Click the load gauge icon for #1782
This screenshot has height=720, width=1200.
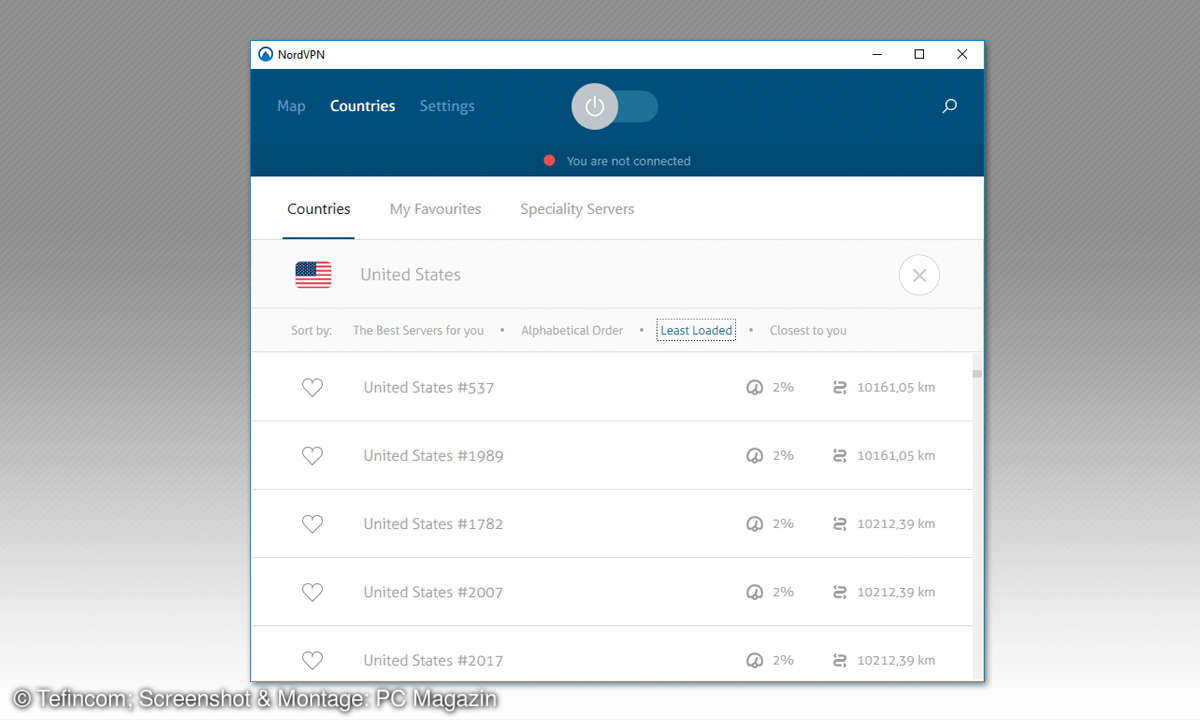pos(755,523)
